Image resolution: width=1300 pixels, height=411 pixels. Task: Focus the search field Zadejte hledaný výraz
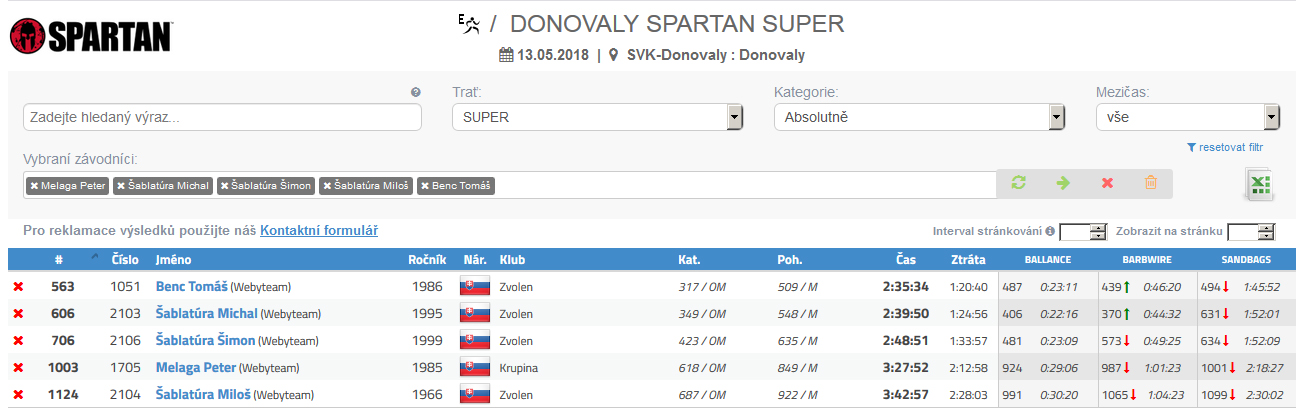tap(222, 117)
